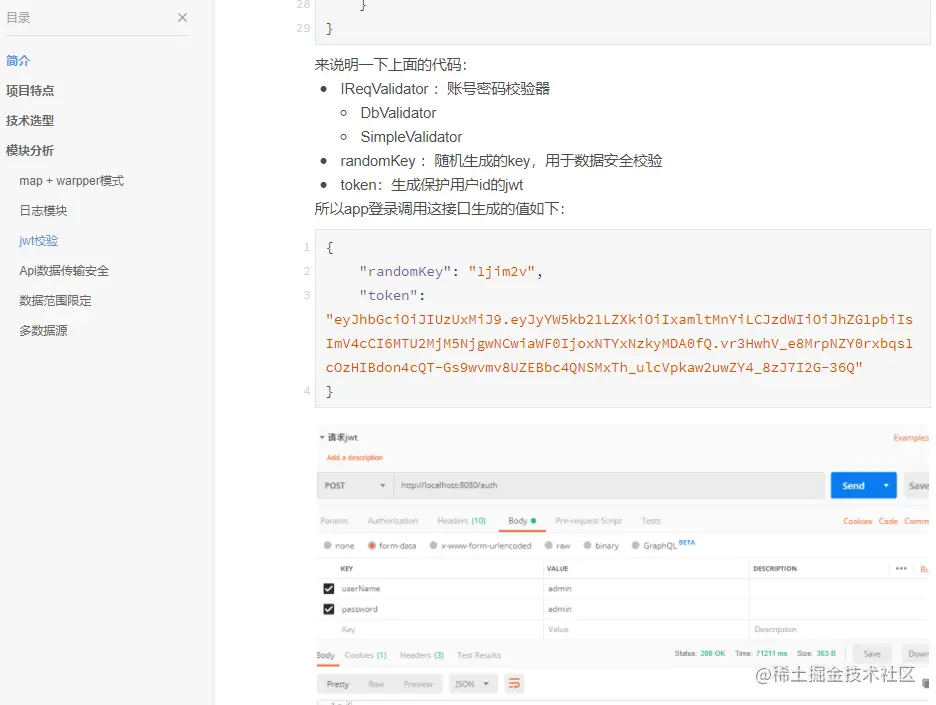Open 日志模块 subsection

click(43, 211)
